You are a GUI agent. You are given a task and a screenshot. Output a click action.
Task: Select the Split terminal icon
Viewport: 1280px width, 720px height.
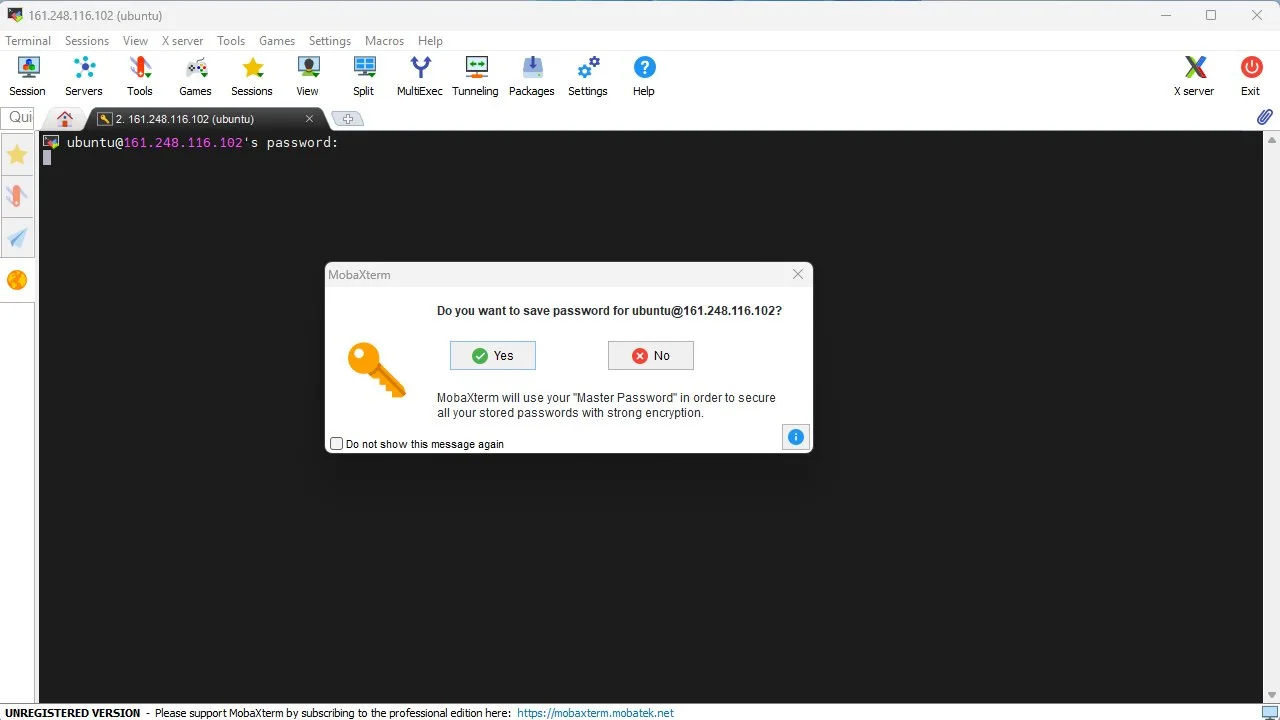(364, 76)
